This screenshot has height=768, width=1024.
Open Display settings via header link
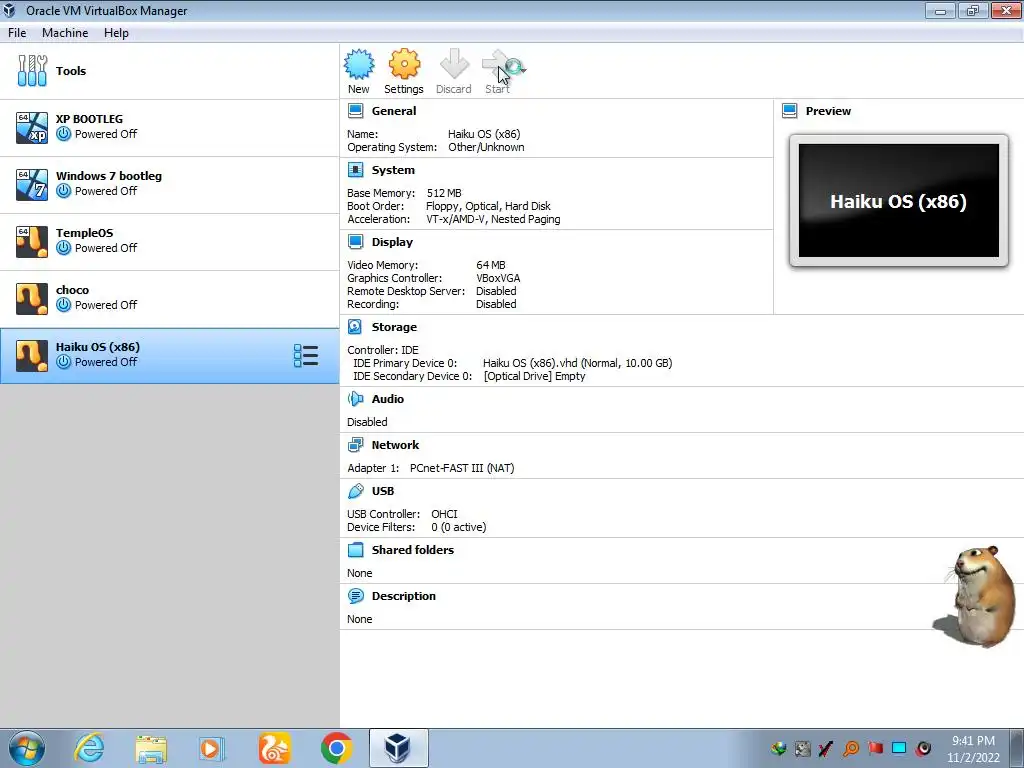[392, 242]
